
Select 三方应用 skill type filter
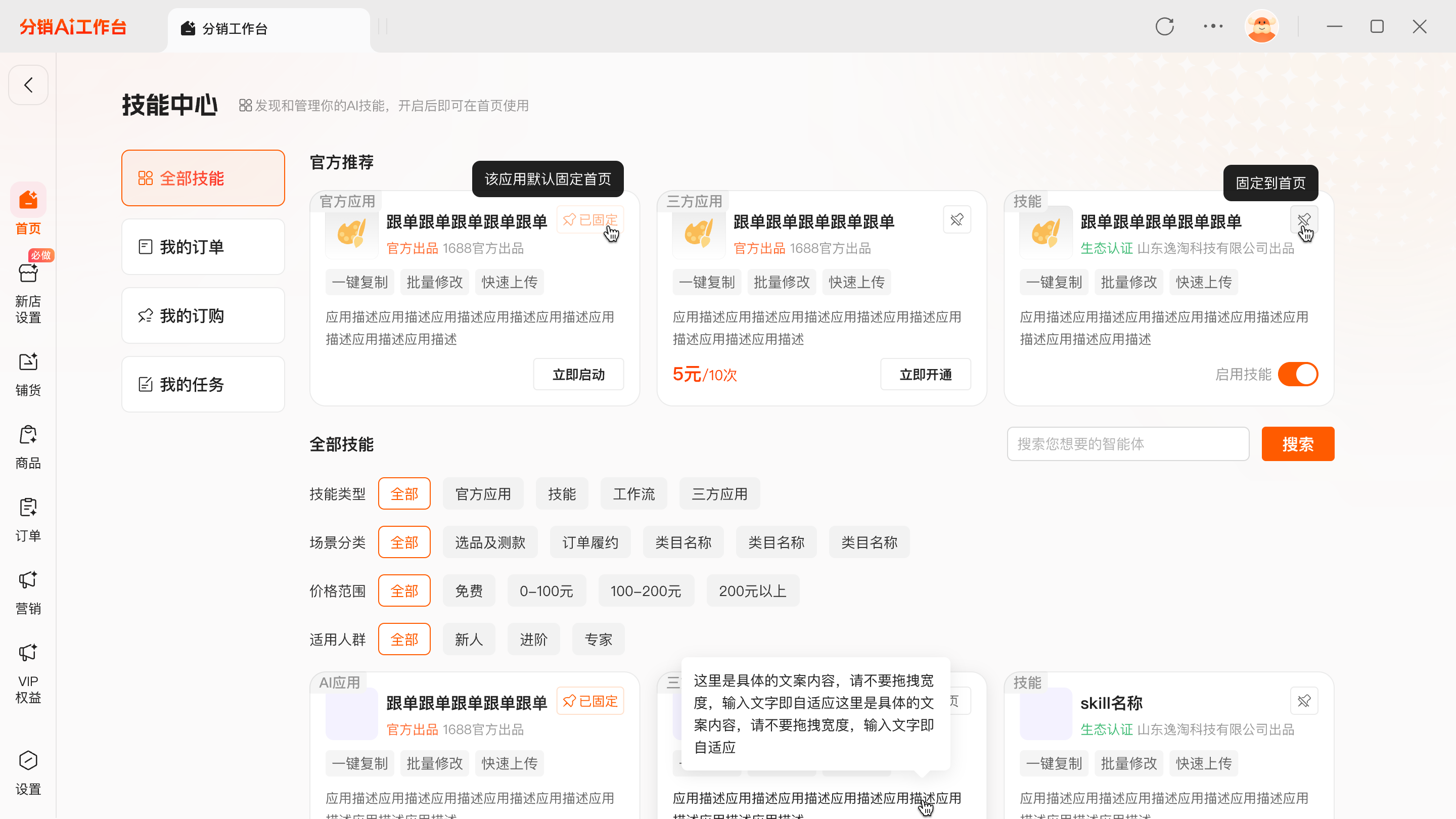point(719,494)
